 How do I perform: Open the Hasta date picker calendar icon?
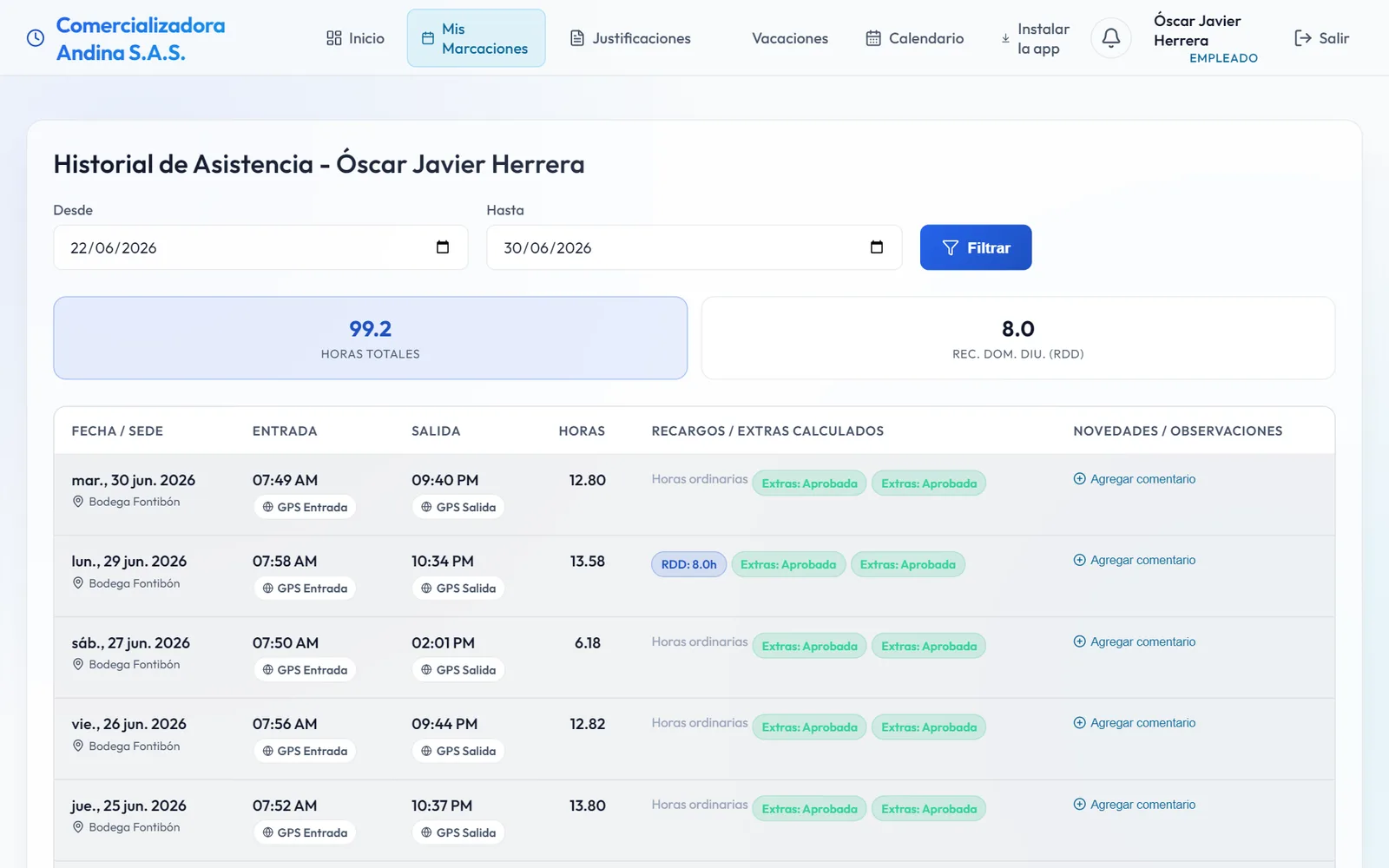(x=877, y=247)
